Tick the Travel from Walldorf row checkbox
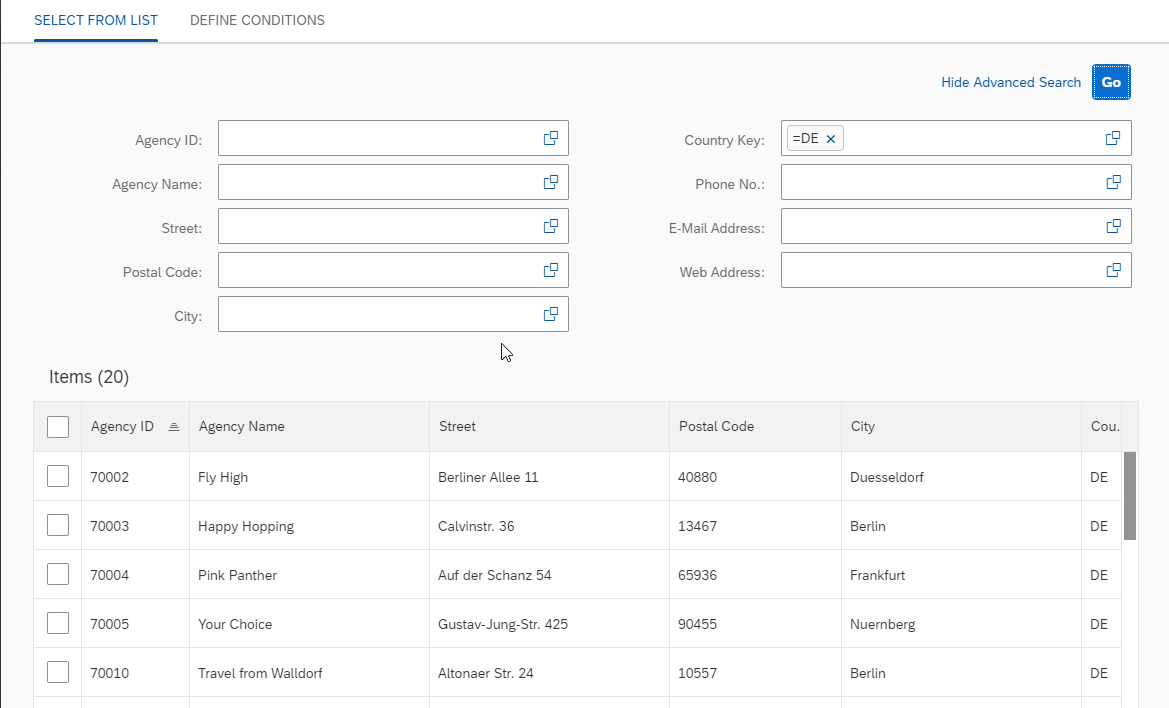1169x708 pixels. point(58,672)
